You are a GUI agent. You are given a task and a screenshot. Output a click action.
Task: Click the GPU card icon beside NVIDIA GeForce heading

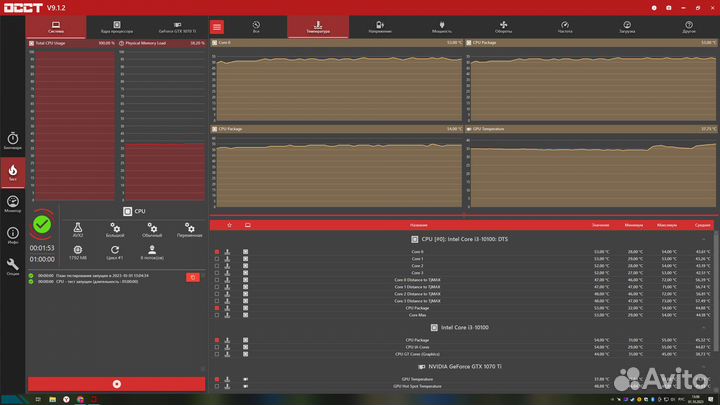[422, 367]
